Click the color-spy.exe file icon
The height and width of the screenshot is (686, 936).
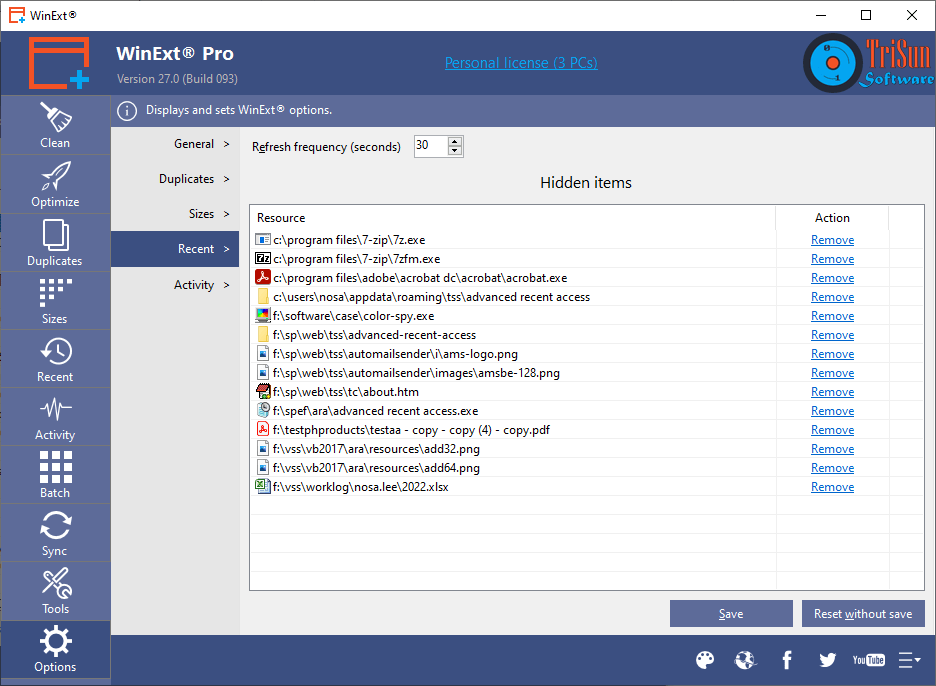pos(263,315)
